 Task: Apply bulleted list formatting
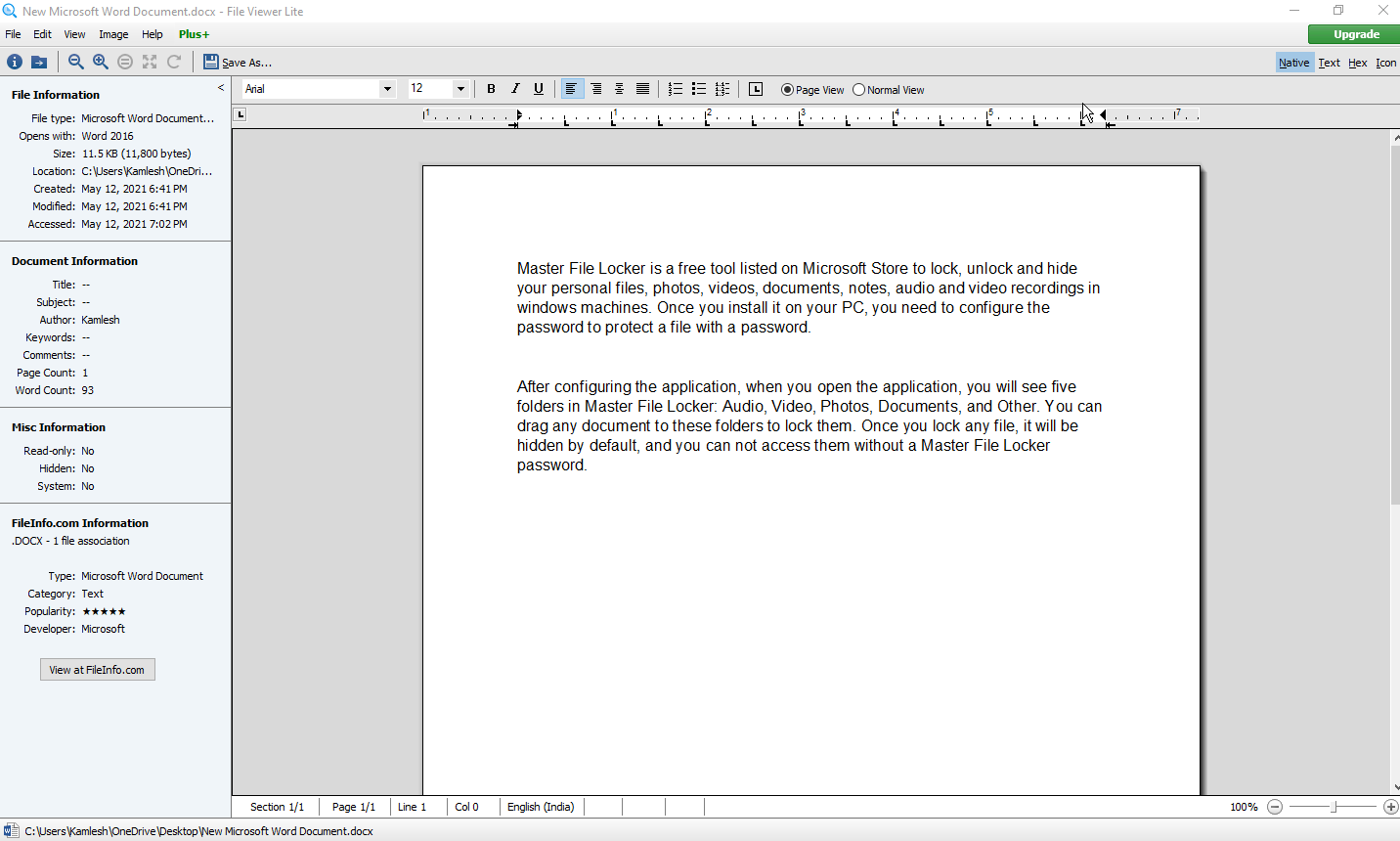[x=699, y=89]
